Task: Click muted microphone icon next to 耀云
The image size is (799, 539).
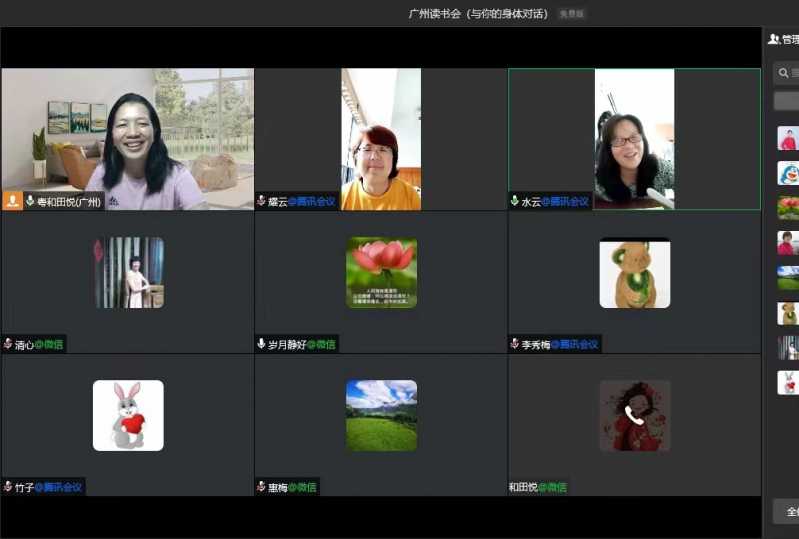Action: [261, 201]
